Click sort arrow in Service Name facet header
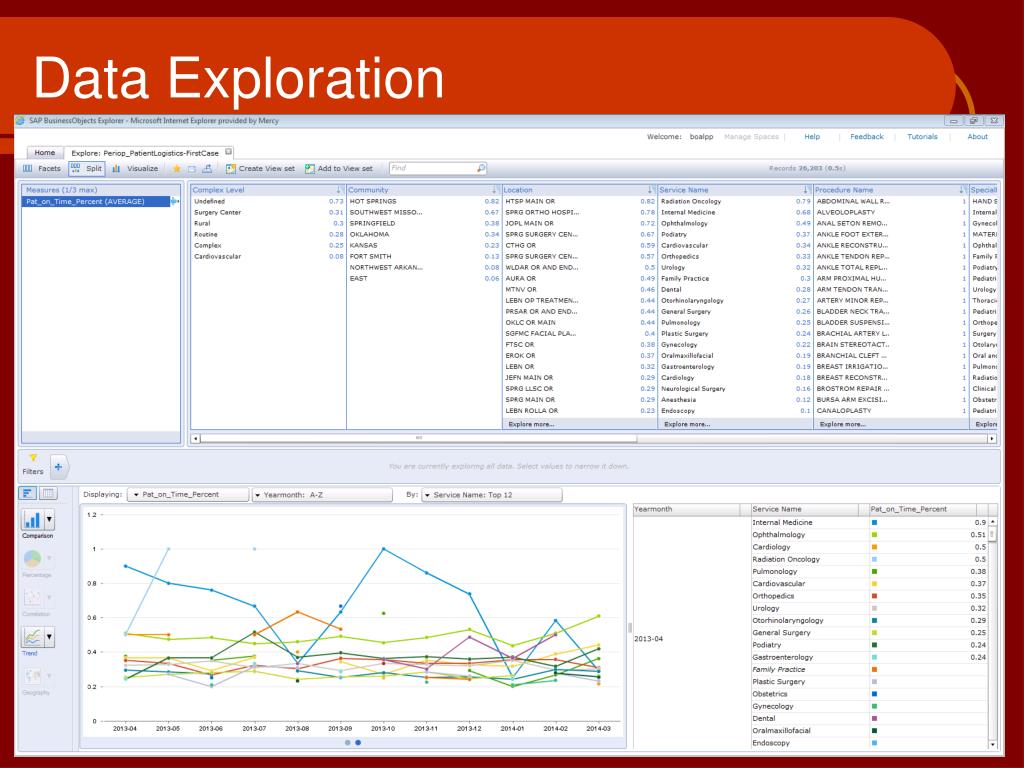Image resolution: width=1024 pixels, height=768 pixels. pyautogui.click(x=806, y=190)
